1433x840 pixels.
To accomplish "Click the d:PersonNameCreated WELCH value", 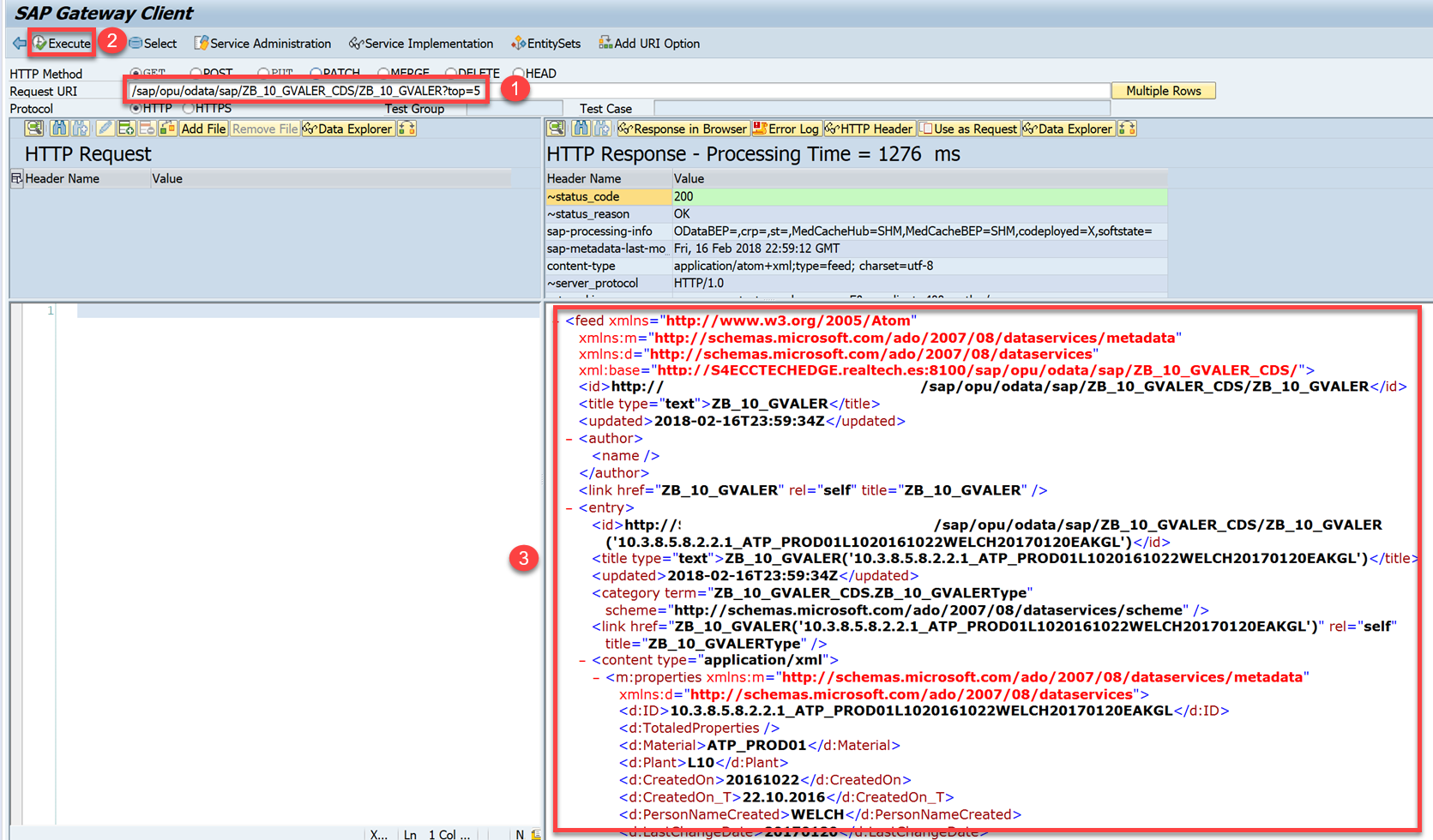I will tap(817, 814).
